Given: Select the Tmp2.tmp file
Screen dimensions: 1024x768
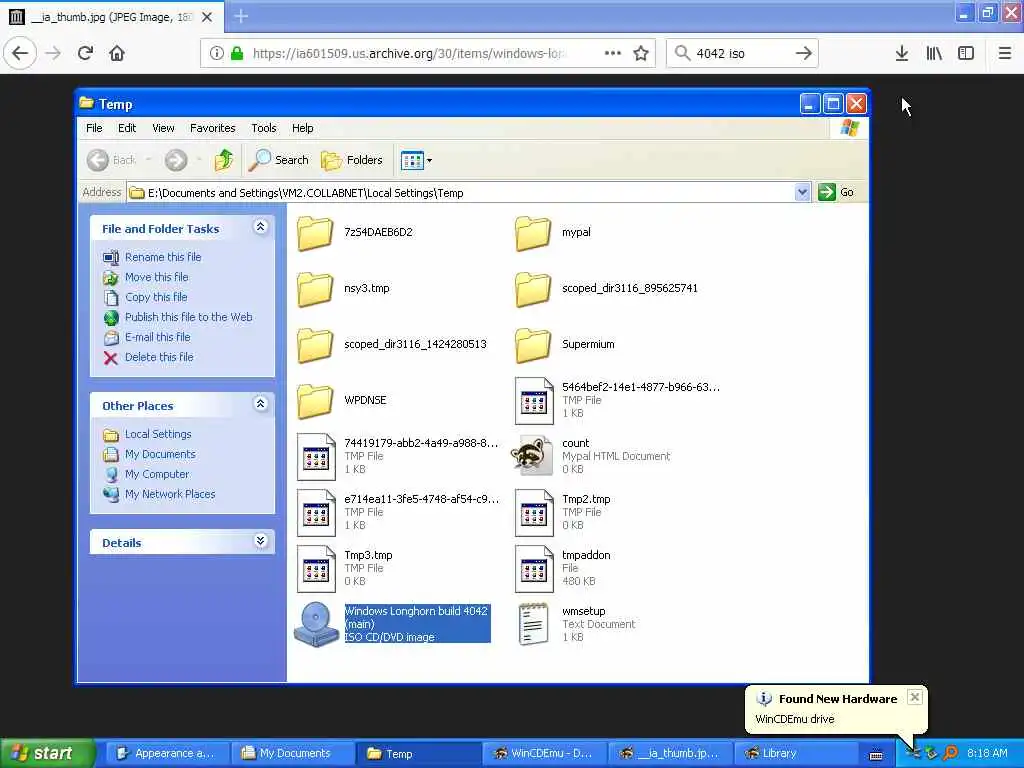Looking at the screenshot, I should [563, 513].
